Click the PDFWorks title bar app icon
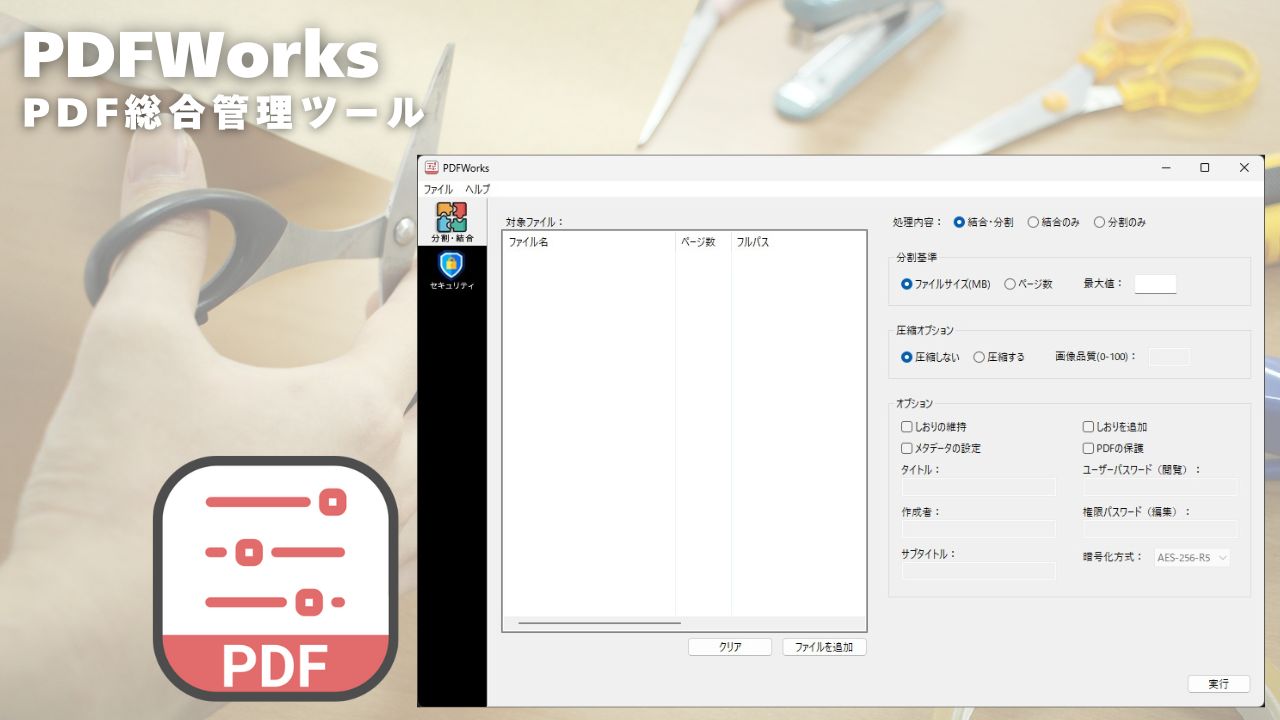This screenshot has width=1280, height=720. (431, 168)
